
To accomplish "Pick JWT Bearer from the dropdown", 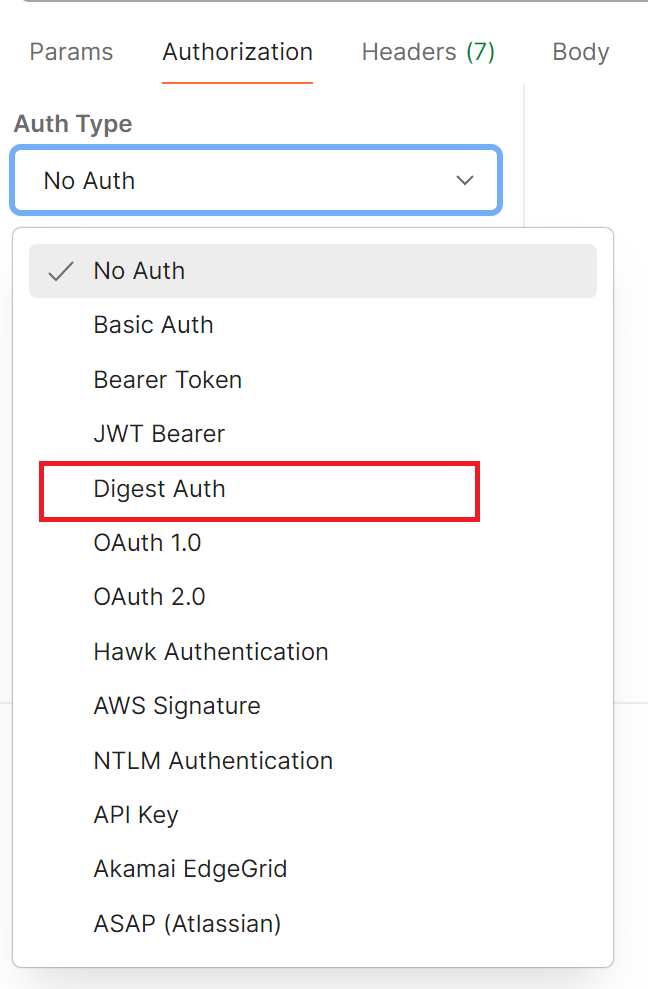I will (x=159, y=434).
